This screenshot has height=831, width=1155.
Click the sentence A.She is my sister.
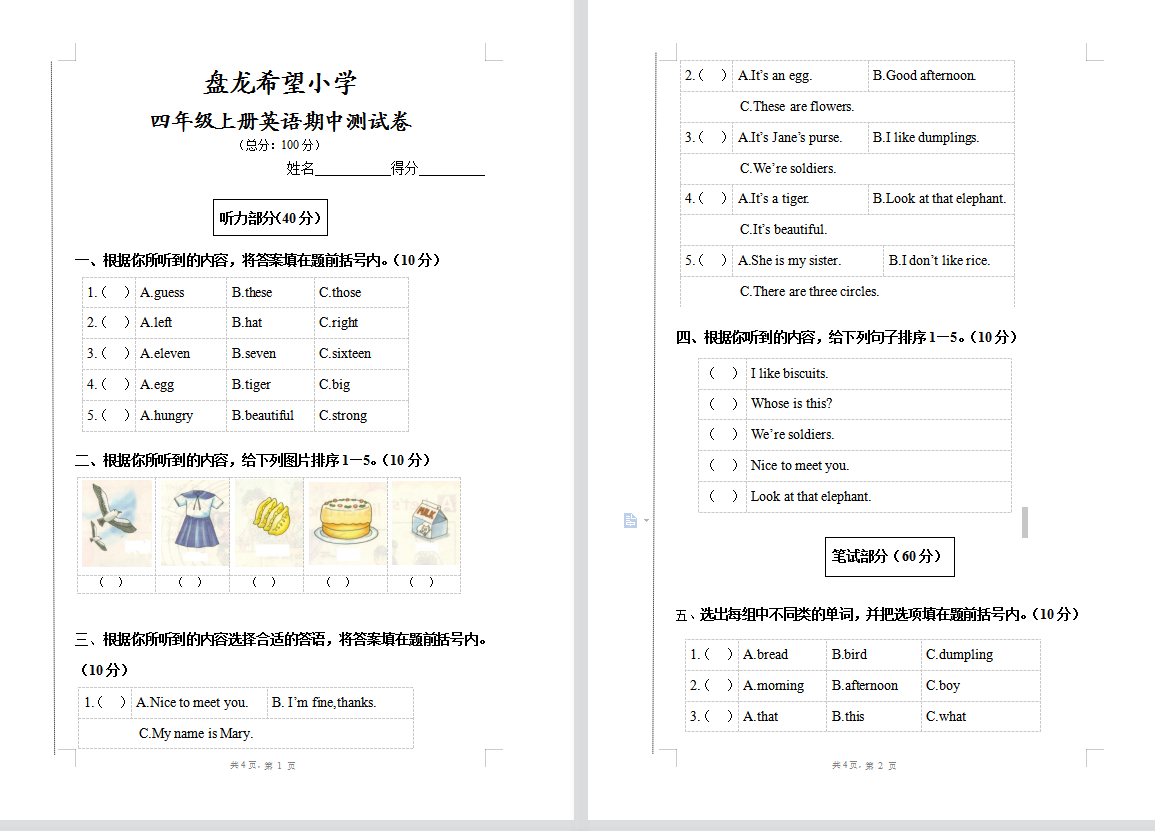[x=790, y=261]
